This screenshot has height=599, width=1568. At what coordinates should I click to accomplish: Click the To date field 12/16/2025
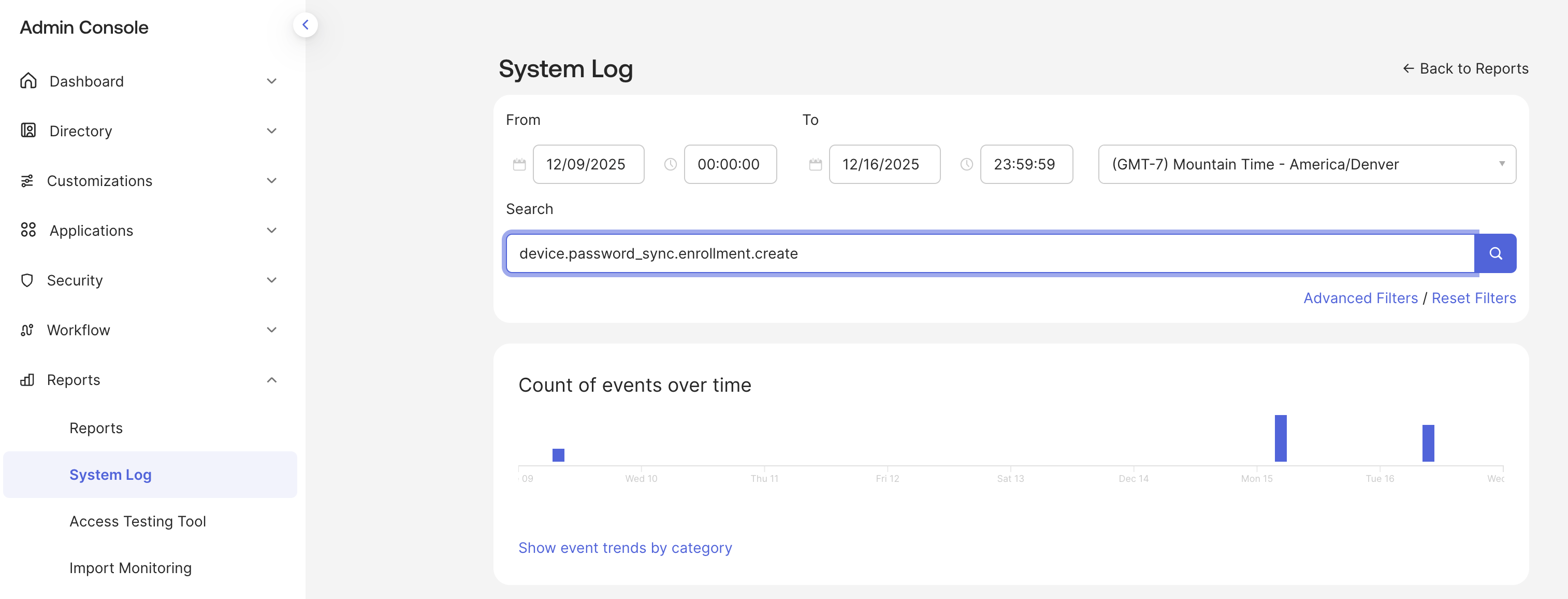(884, 164)
